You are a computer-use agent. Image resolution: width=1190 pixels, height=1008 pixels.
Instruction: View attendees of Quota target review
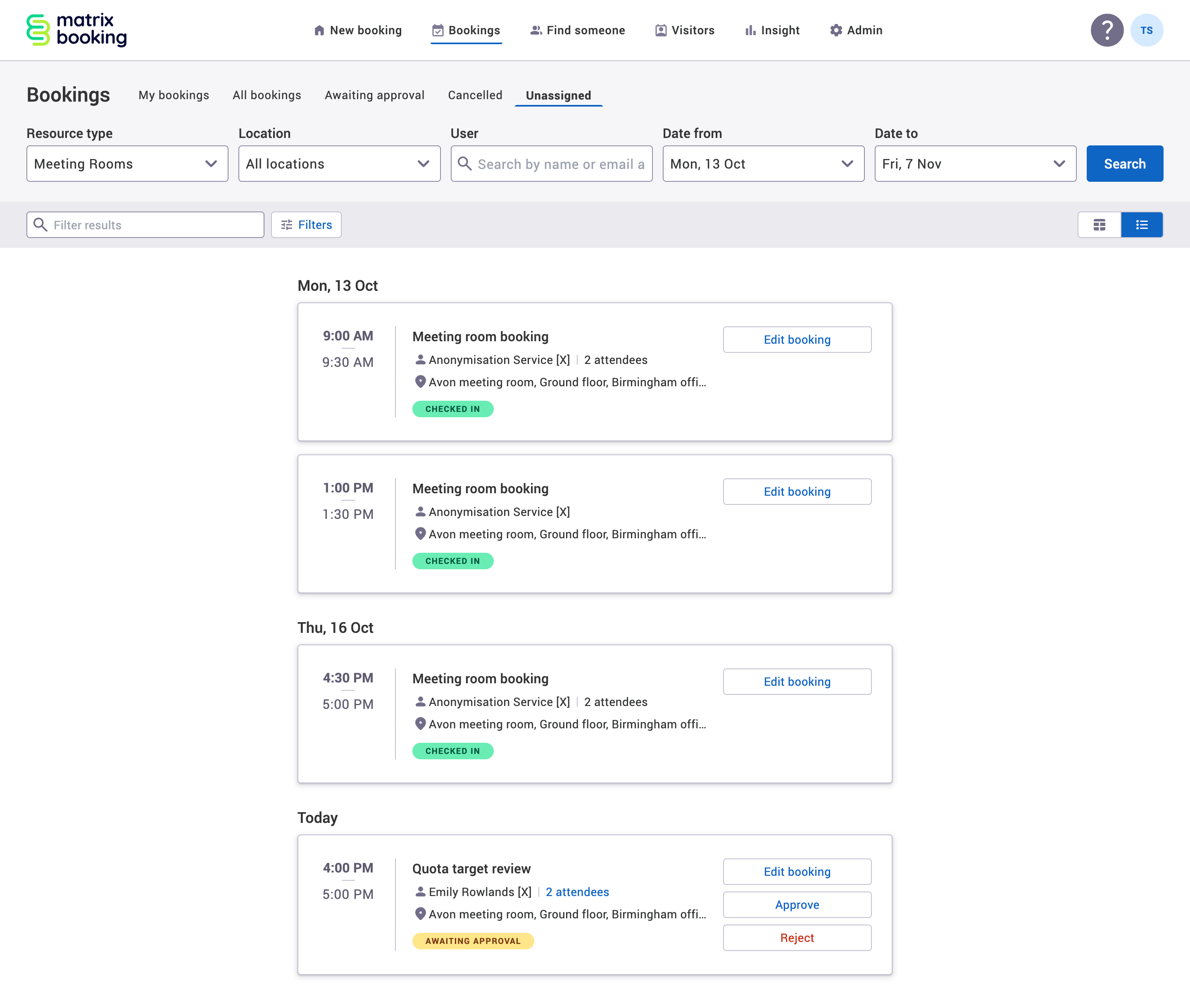(577, 892)
